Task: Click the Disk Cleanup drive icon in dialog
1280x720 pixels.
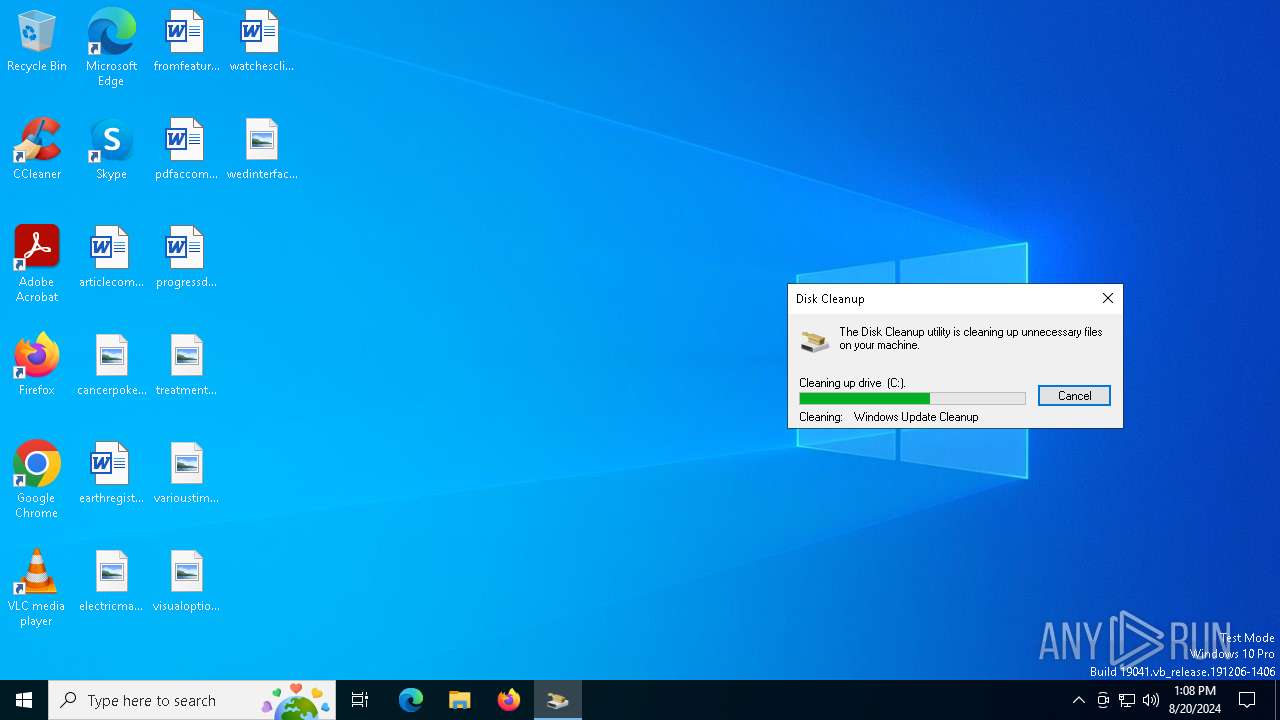Action: 815,341
